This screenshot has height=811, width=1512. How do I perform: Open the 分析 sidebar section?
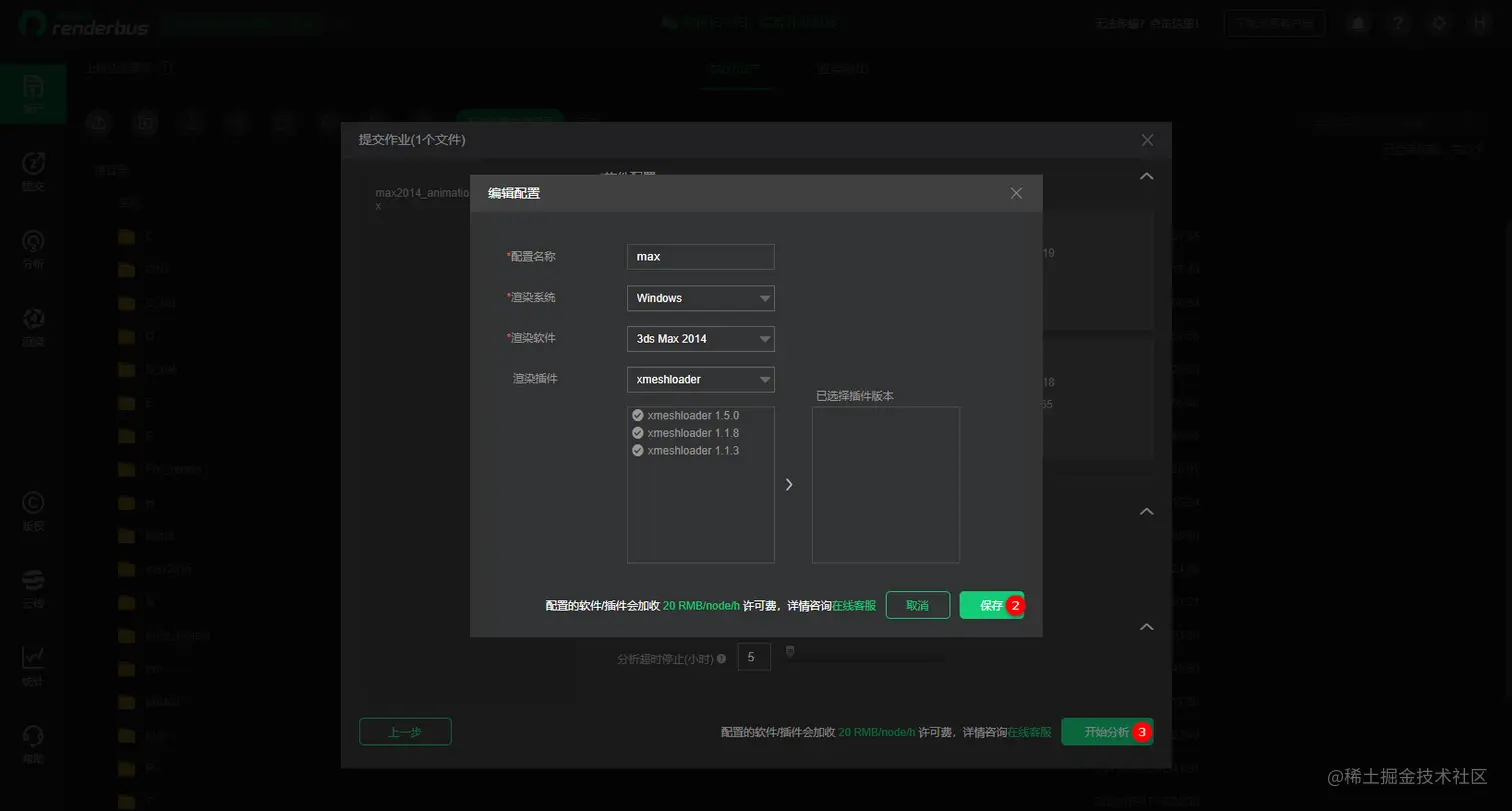pos(33,250)
